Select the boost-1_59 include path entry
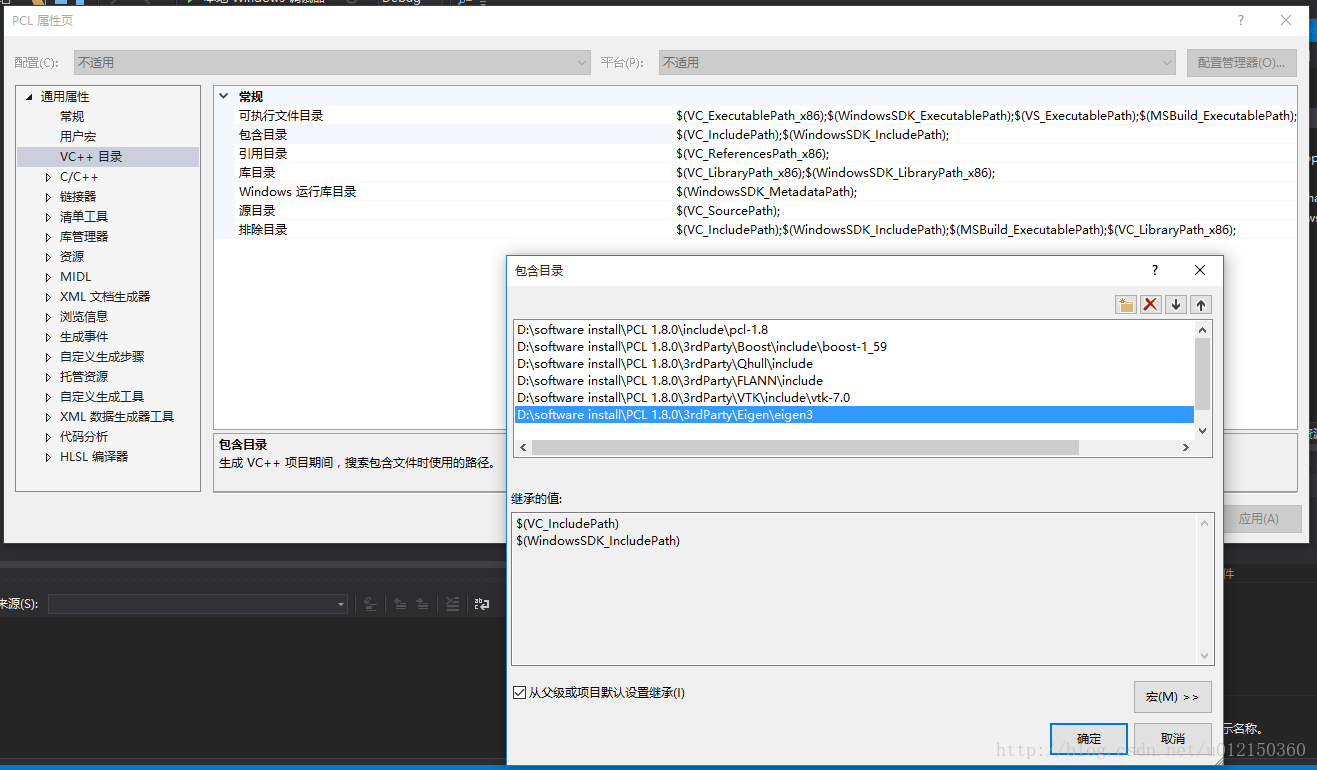 point(854,347)
